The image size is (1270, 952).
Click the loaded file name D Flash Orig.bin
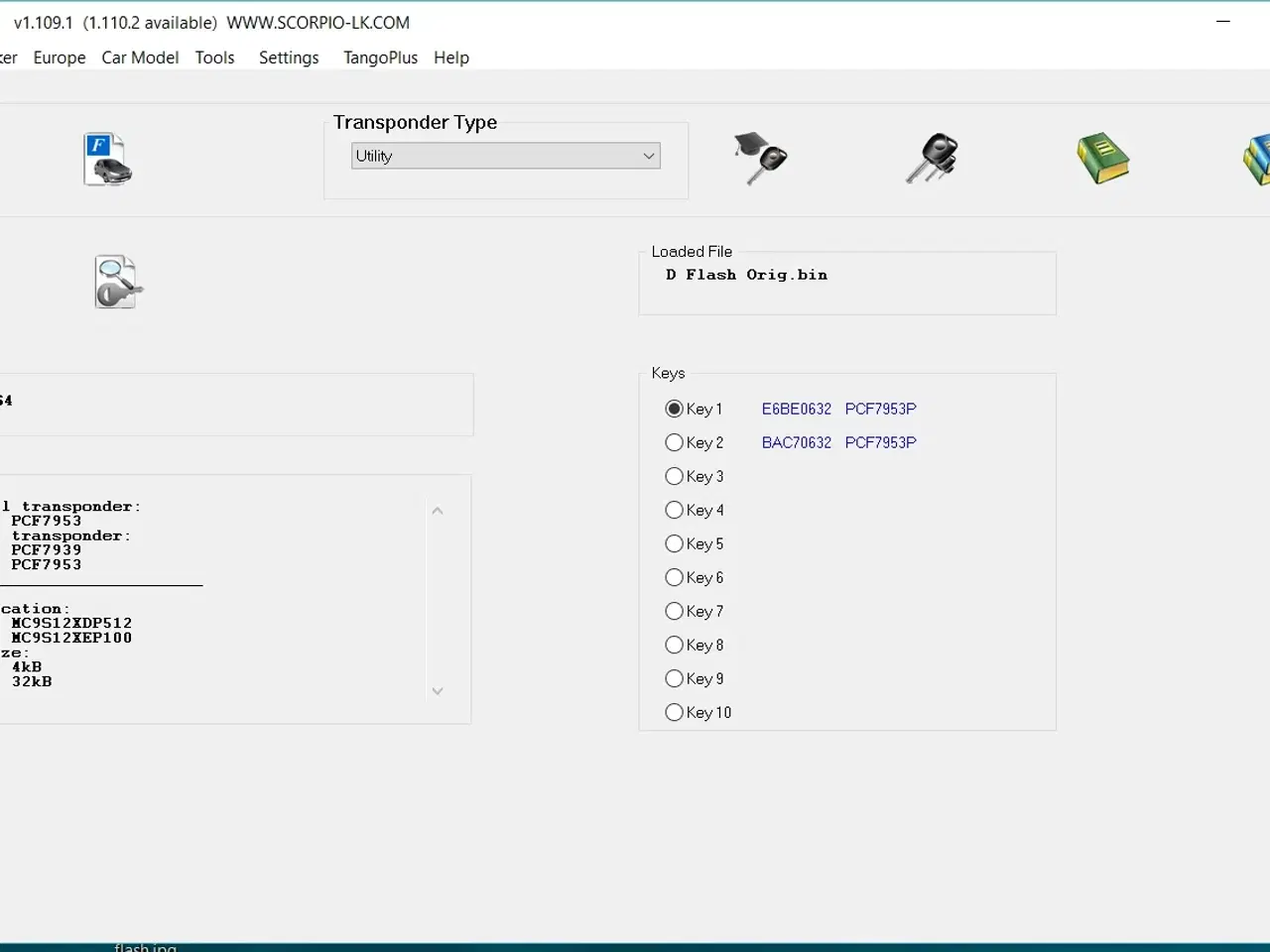(746, 275)
